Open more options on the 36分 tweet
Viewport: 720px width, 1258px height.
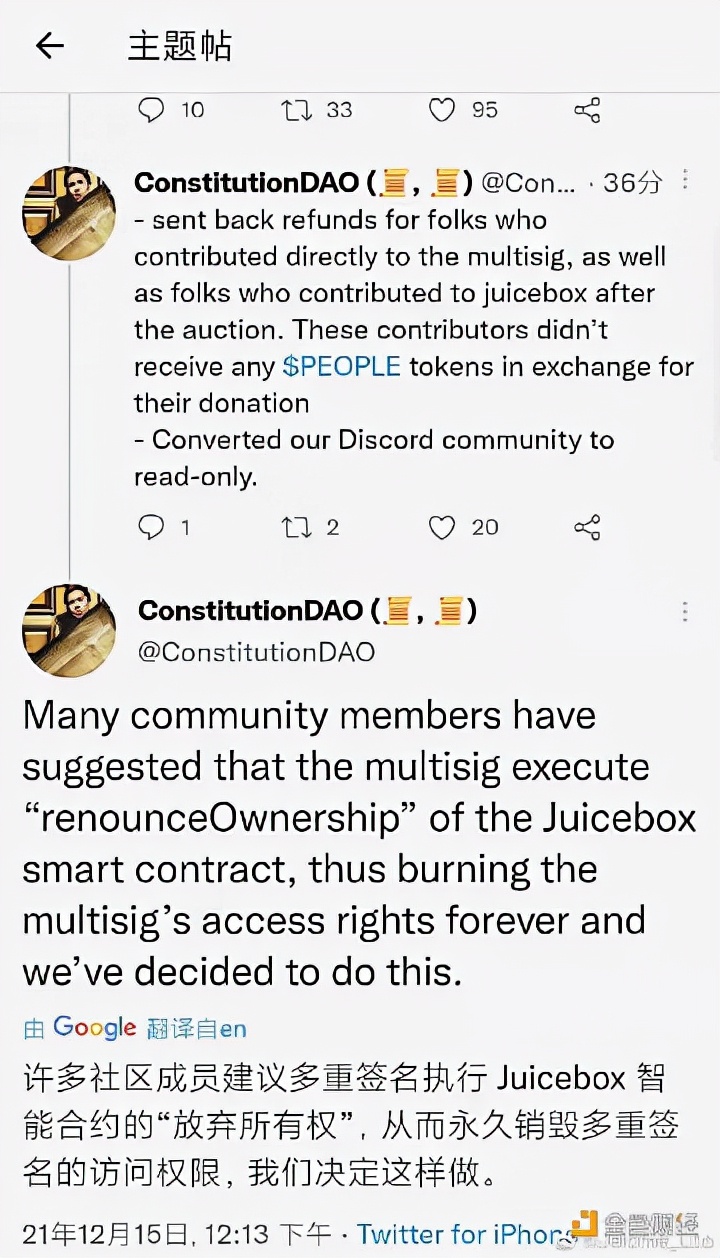[x=685, y=180]
